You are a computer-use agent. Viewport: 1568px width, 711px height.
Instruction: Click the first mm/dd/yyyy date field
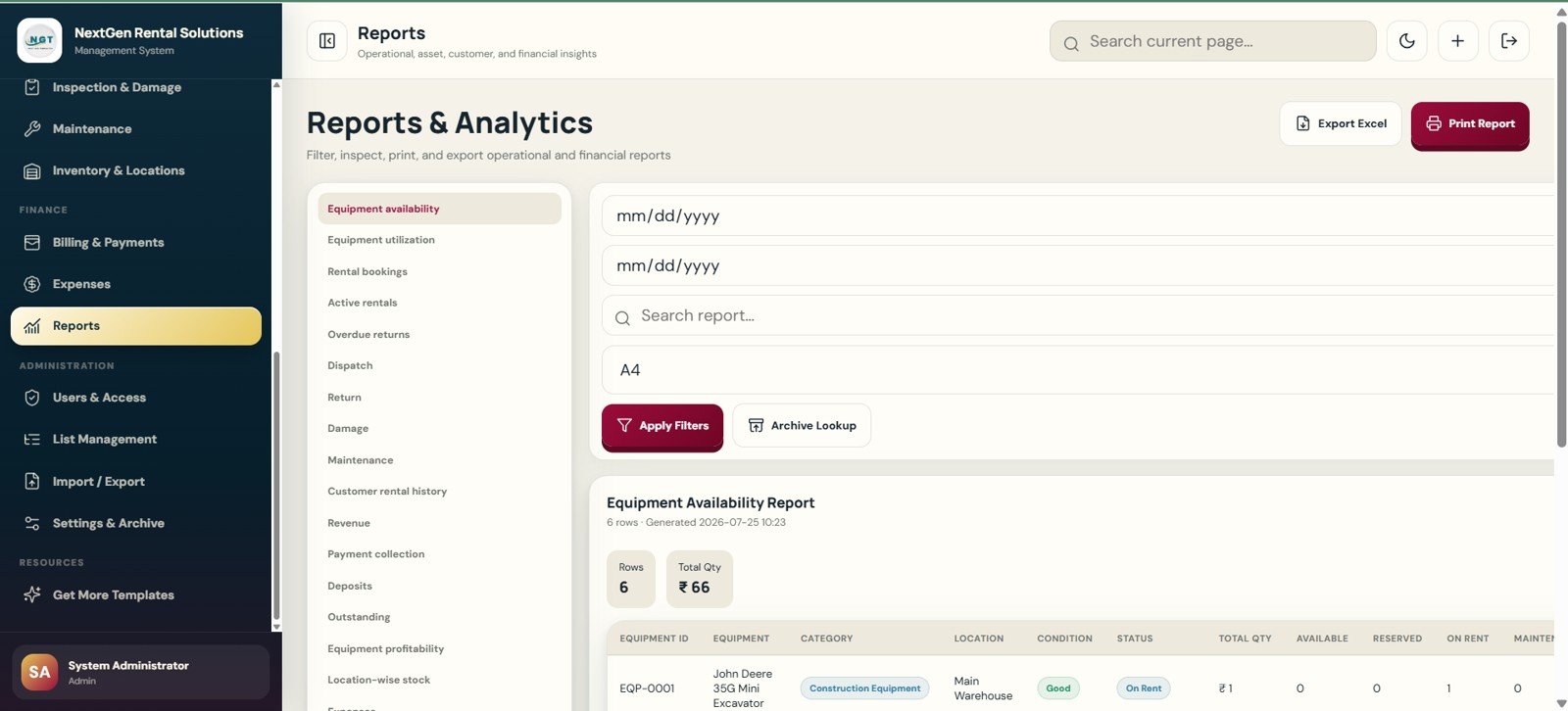pyautogui.click(x=1078, y=215)
